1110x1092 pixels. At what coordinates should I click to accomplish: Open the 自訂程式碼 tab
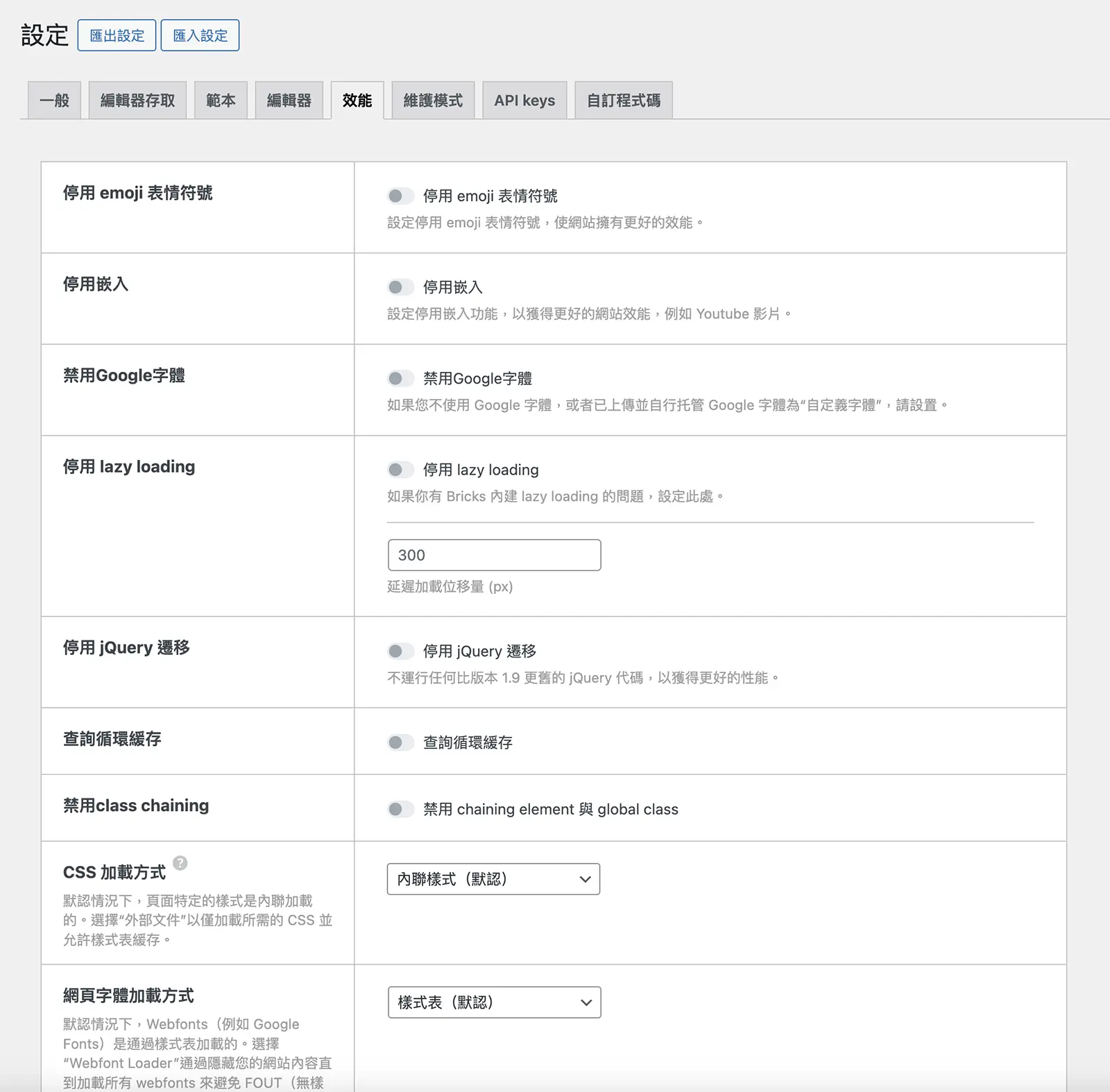(x=624, y=101)
